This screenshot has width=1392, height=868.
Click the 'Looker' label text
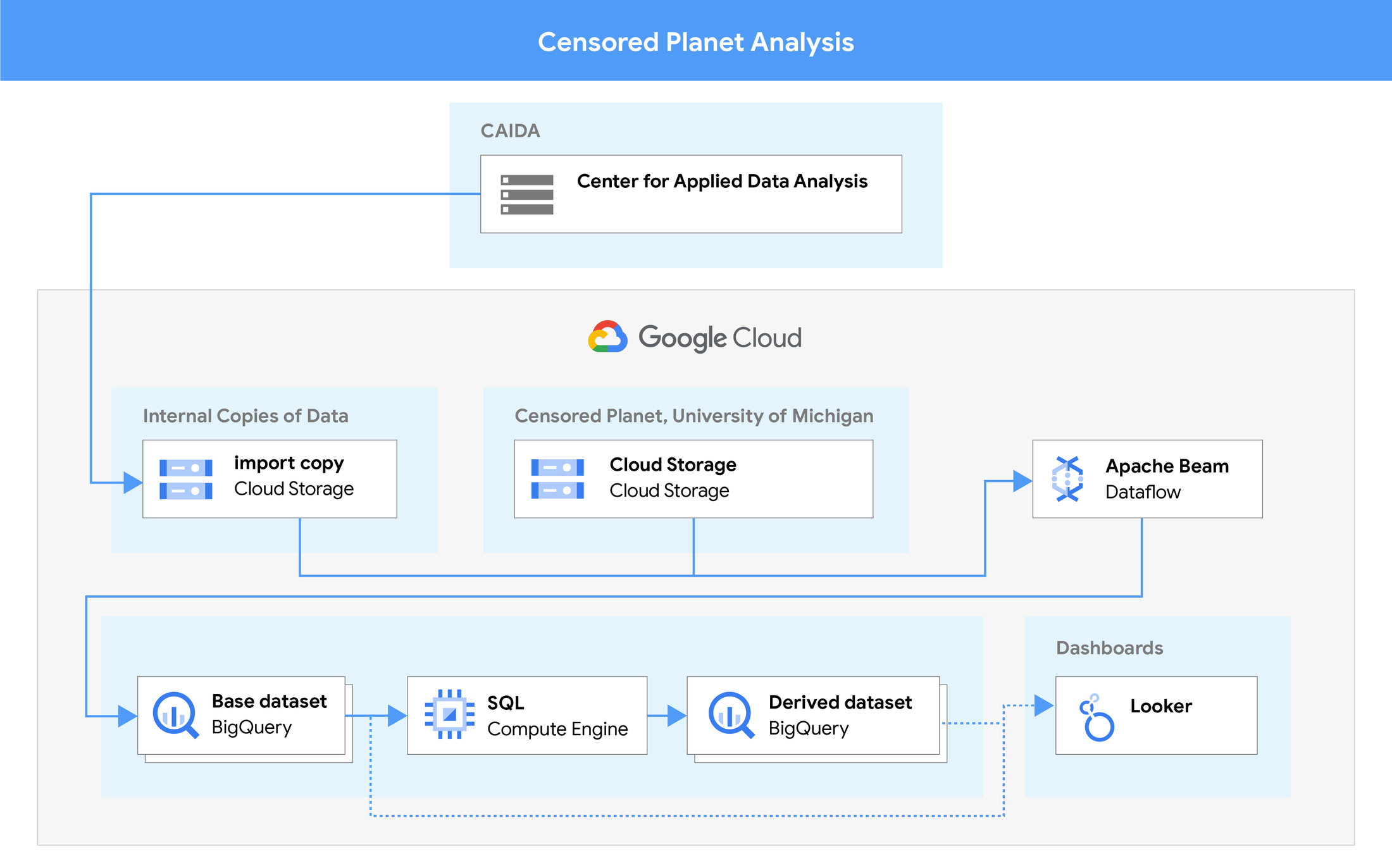click(x=1161, y=706)
